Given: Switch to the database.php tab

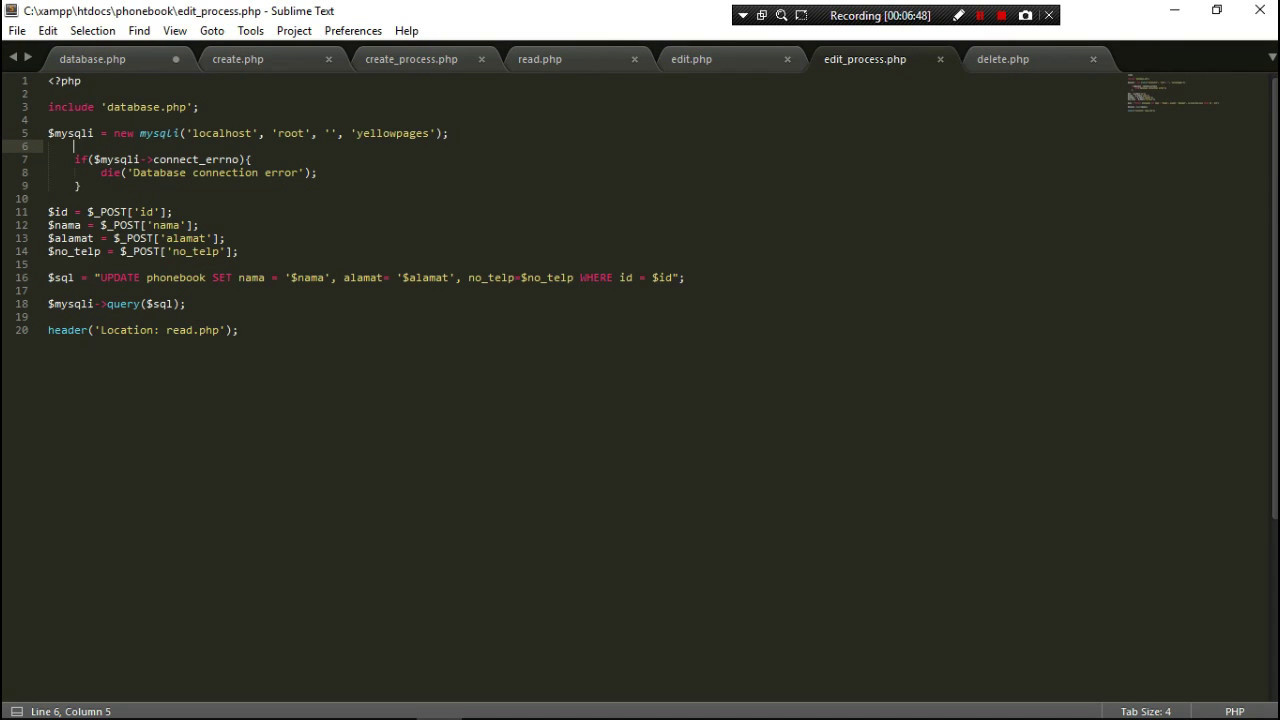Looking at the screenshot, I should (92, 59).
